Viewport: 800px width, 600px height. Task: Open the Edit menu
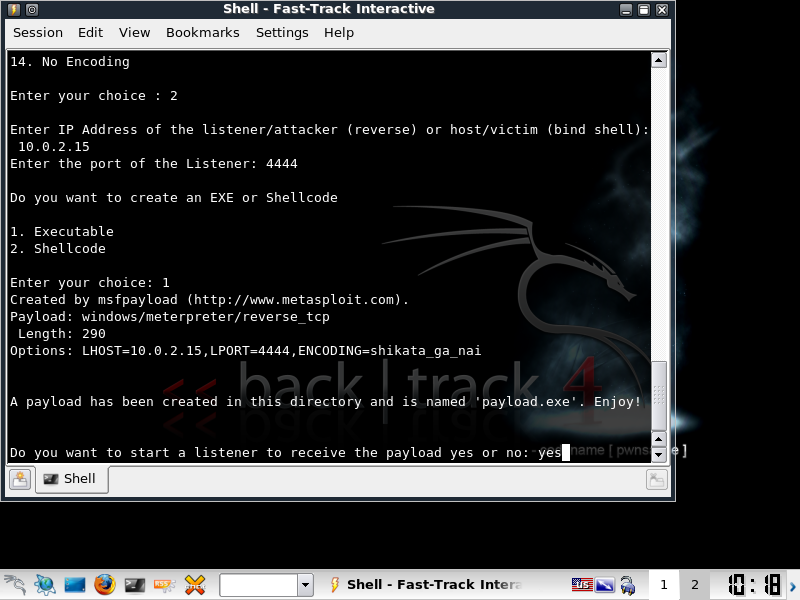click(x=90, y=33)
